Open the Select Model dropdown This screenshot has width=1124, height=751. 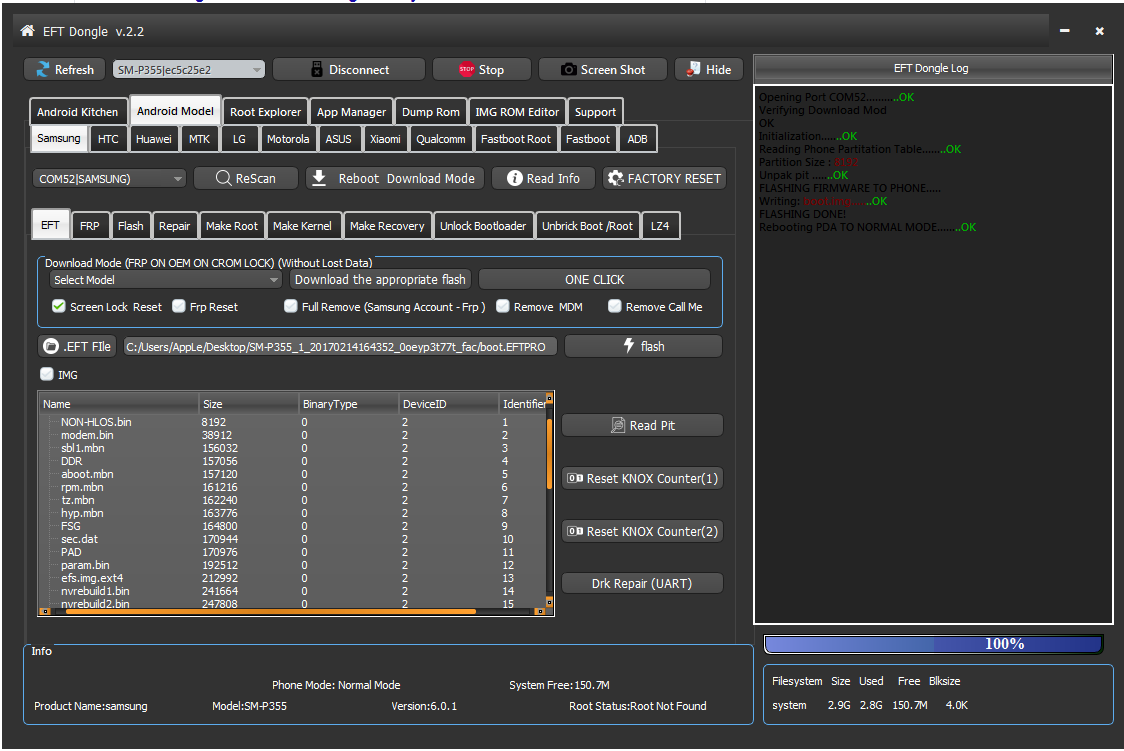pos(165,279)
